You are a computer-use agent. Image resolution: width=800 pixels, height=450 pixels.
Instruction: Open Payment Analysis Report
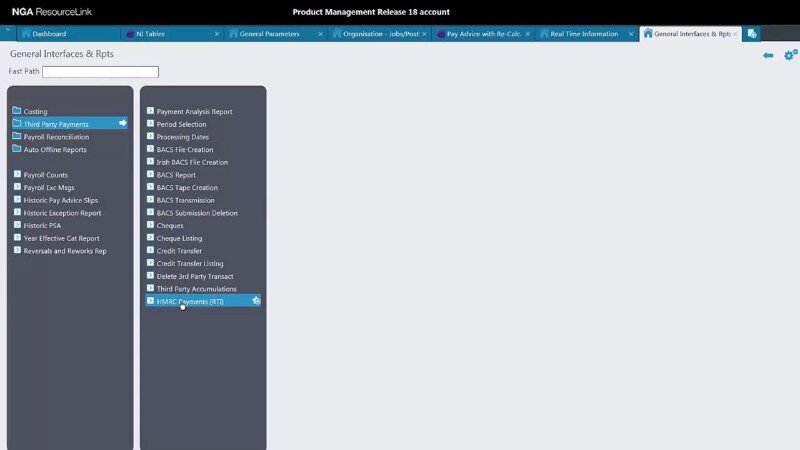(x=194, y=111)
